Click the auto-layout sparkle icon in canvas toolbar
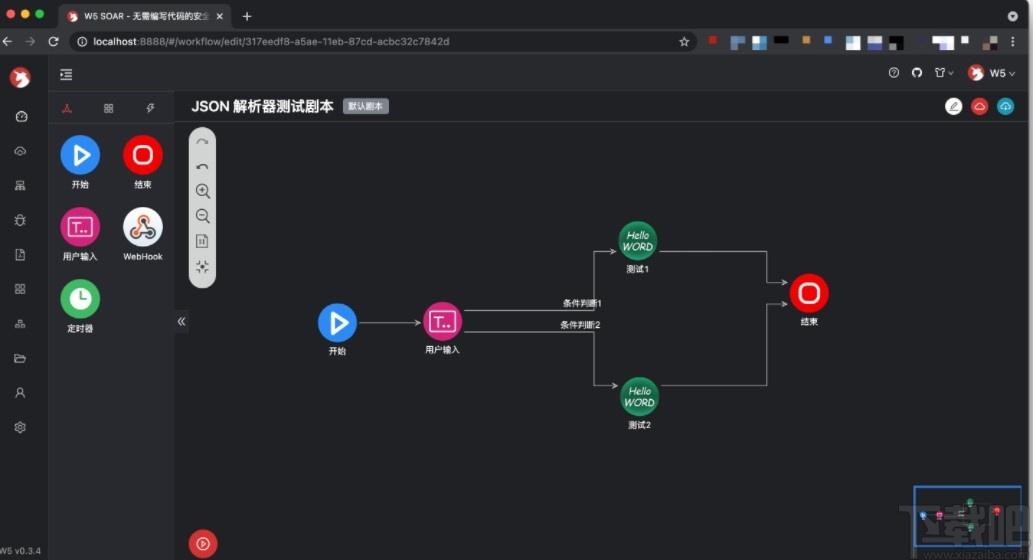This screenshot has width=1033, height=560. click(202, 266)
